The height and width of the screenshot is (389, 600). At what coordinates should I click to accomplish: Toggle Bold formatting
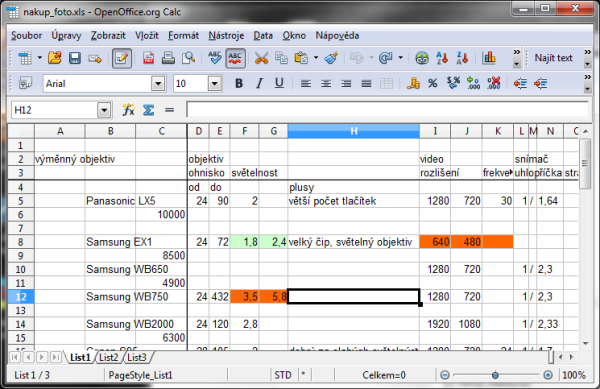239,83
